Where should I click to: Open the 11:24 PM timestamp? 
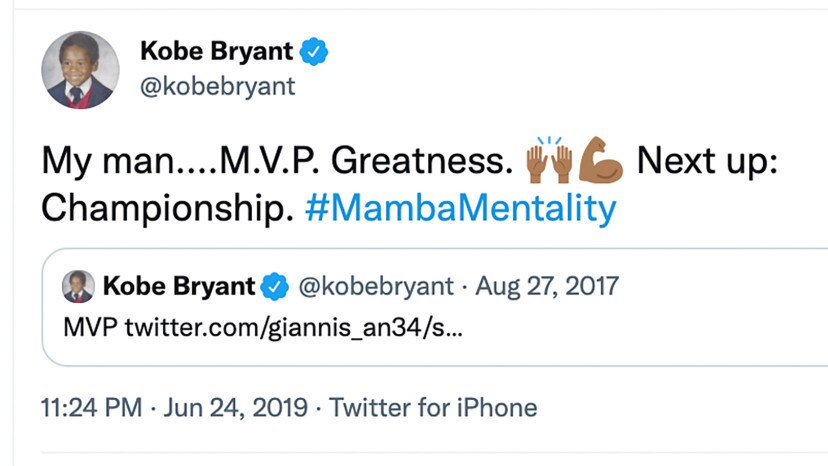[x=92, y=408]
